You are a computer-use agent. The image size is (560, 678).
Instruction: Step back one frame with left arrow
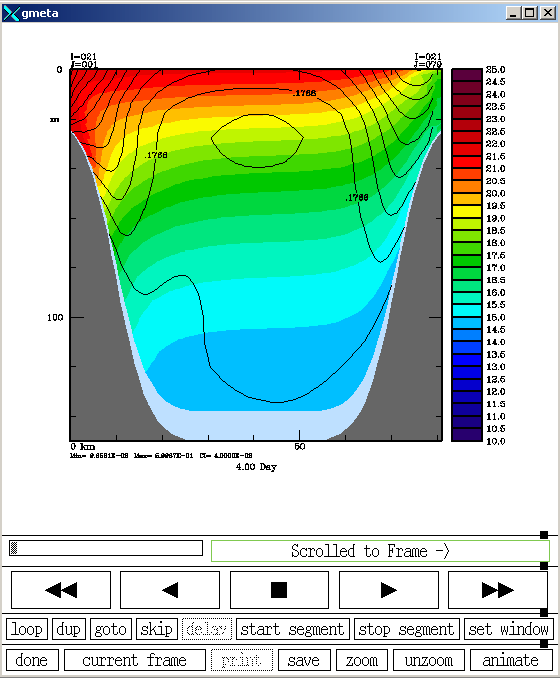[x=170, y=590]
